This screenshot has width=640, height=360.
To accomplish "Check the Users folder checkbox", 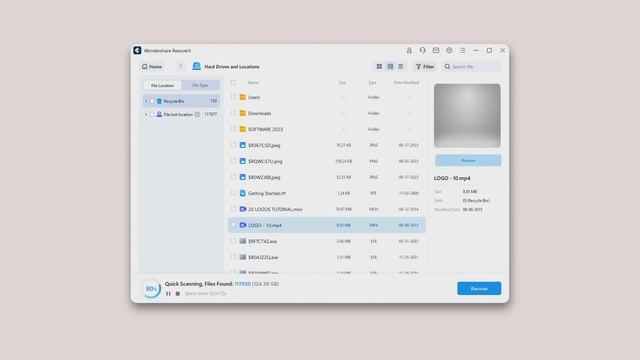I will click(x=233, y=97).
